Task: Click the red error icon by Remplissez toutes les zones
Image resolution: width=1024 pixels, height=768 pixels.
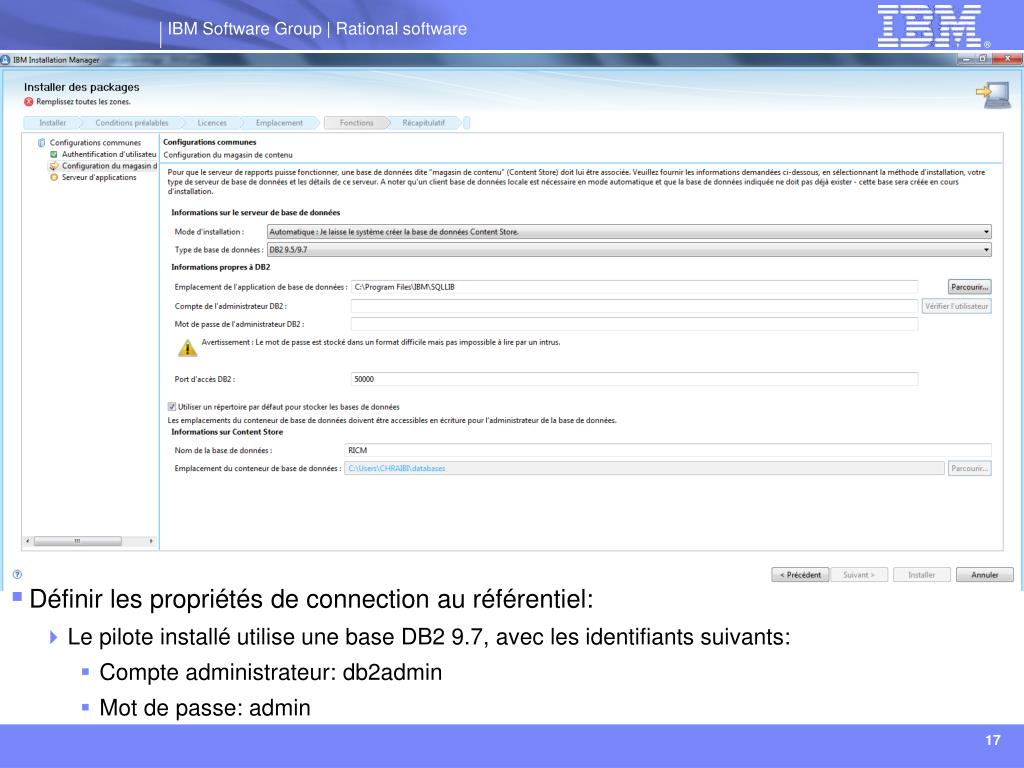Action: (x=29, y=101)
